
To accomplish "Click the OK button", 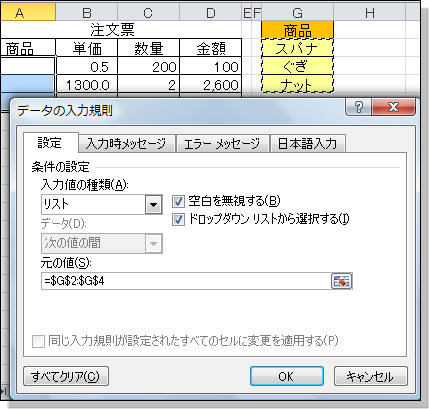I will pos(287,376).
